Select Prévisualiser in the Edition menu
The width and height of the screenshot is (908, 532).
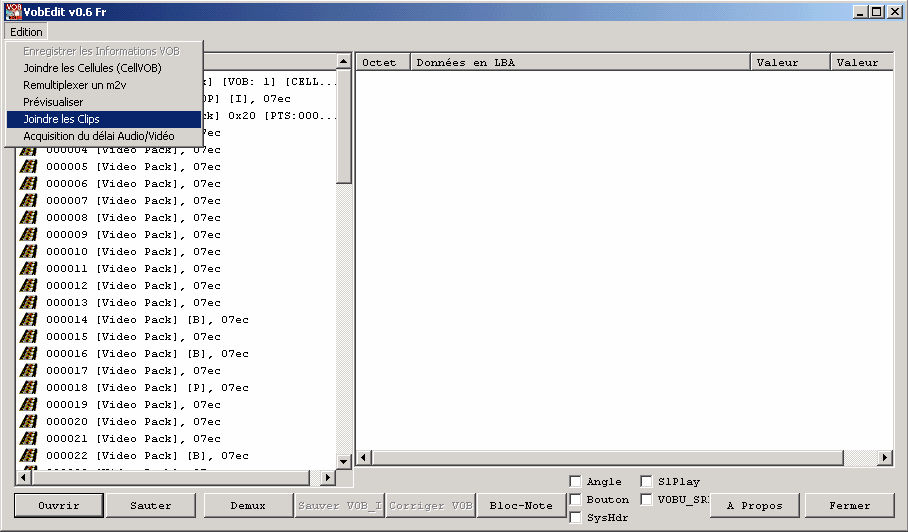[53, 102]
